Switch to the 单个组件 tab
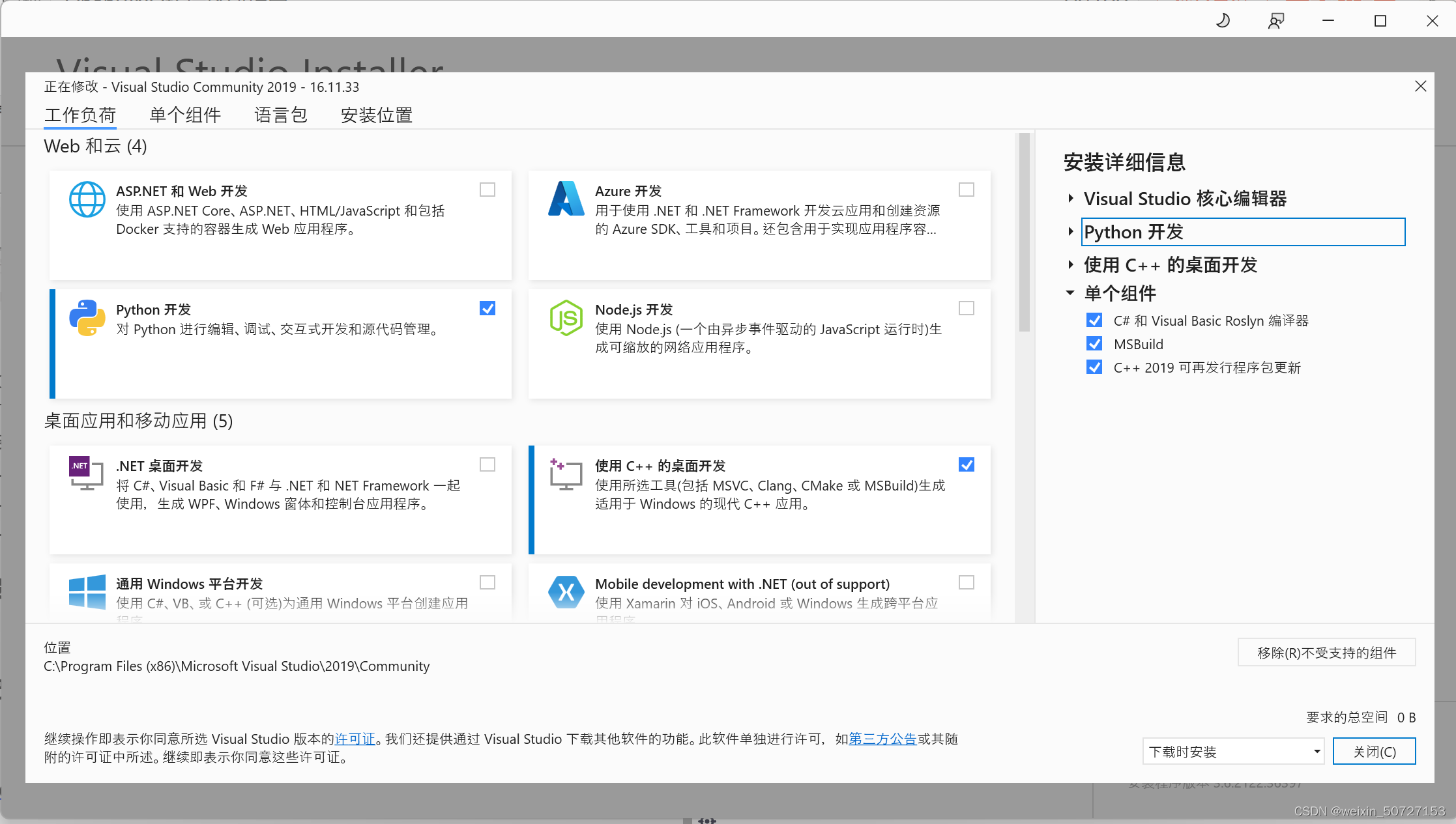The image size is (1456, 824). [x=185, y=115]
